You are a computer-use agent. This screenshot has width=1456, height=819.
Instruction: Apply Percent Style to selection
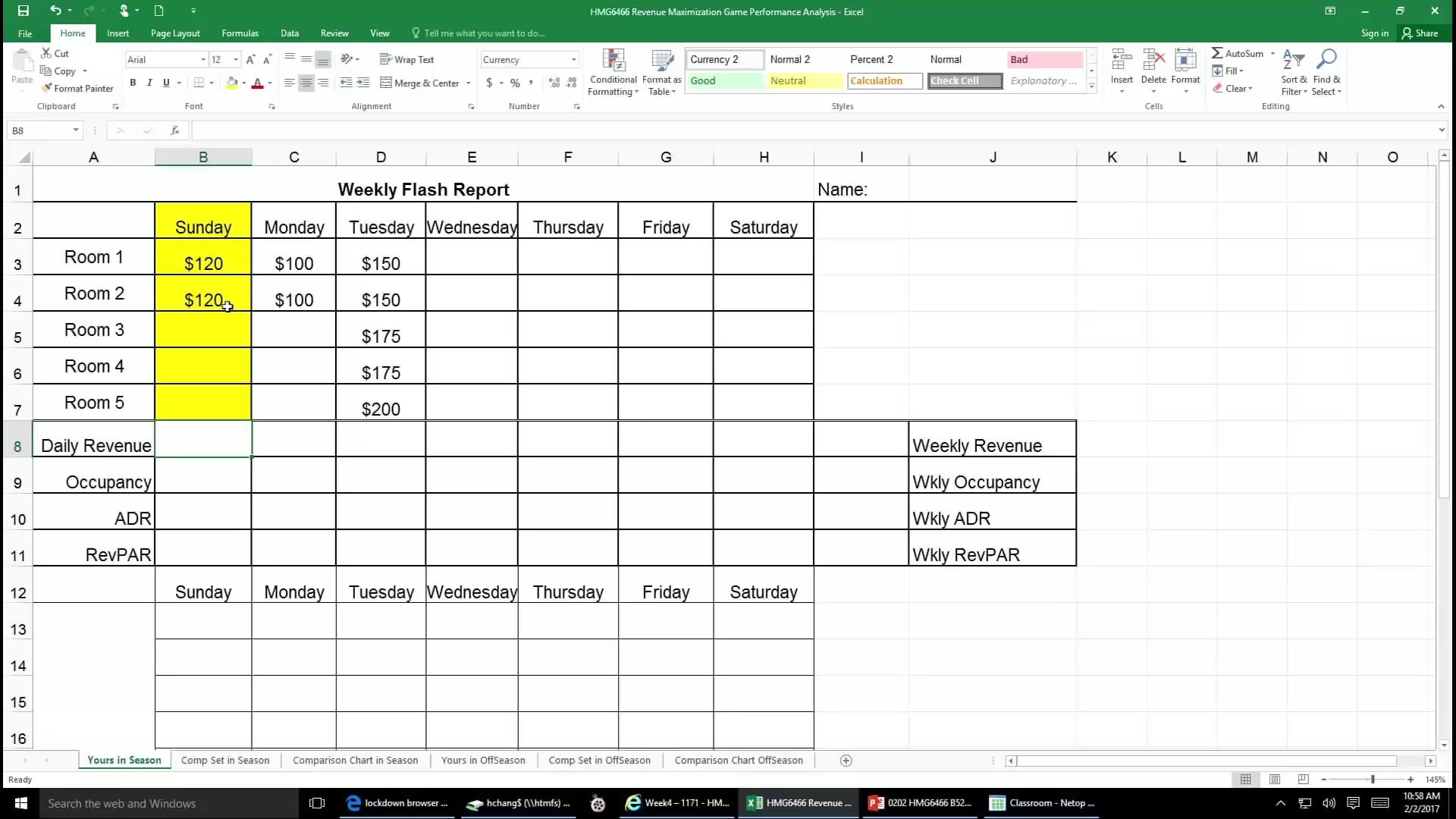pyautogui.click(x=515, y=83)
